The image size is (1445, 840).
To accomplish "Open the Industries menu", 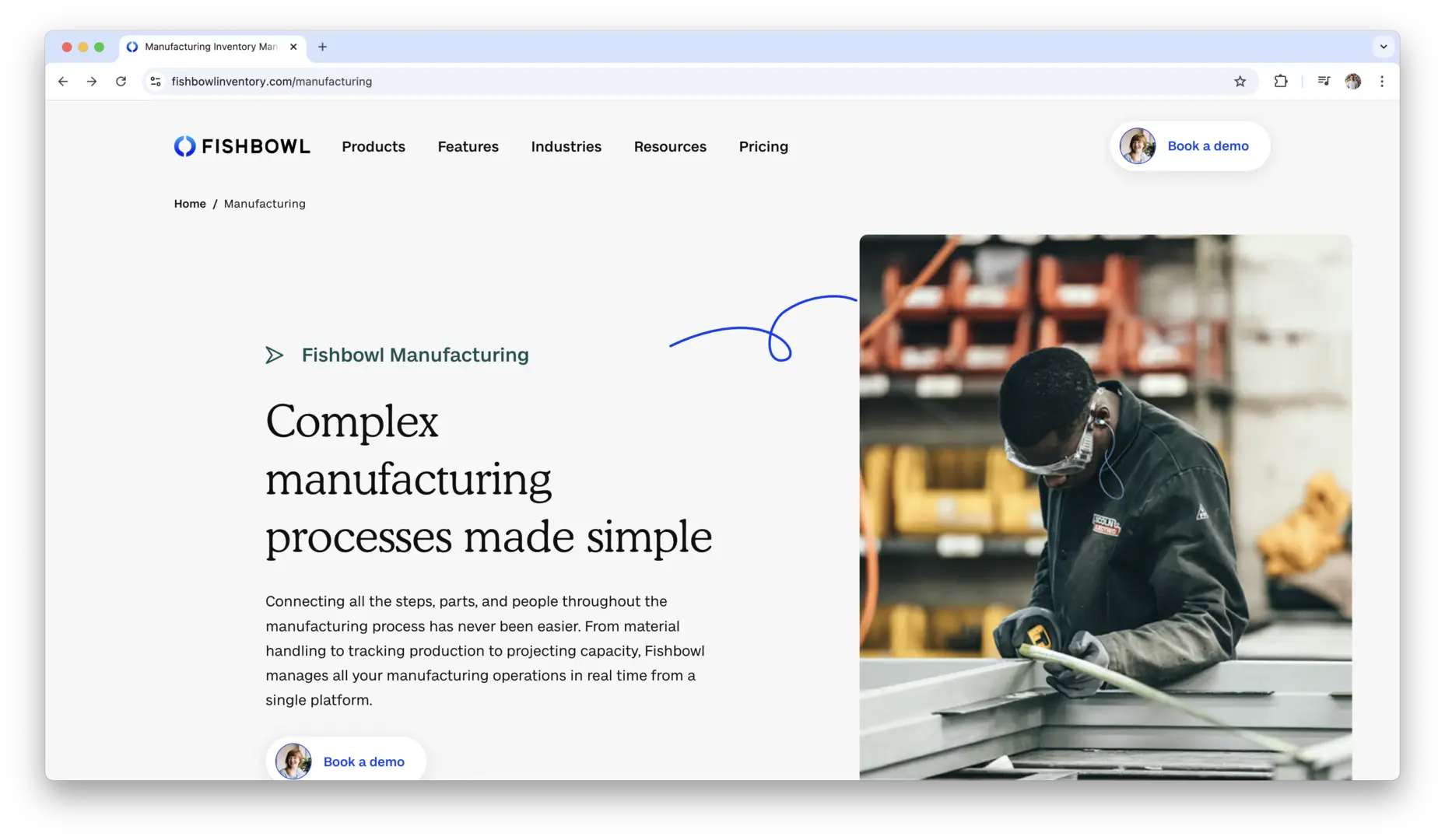I will (566, 146).
